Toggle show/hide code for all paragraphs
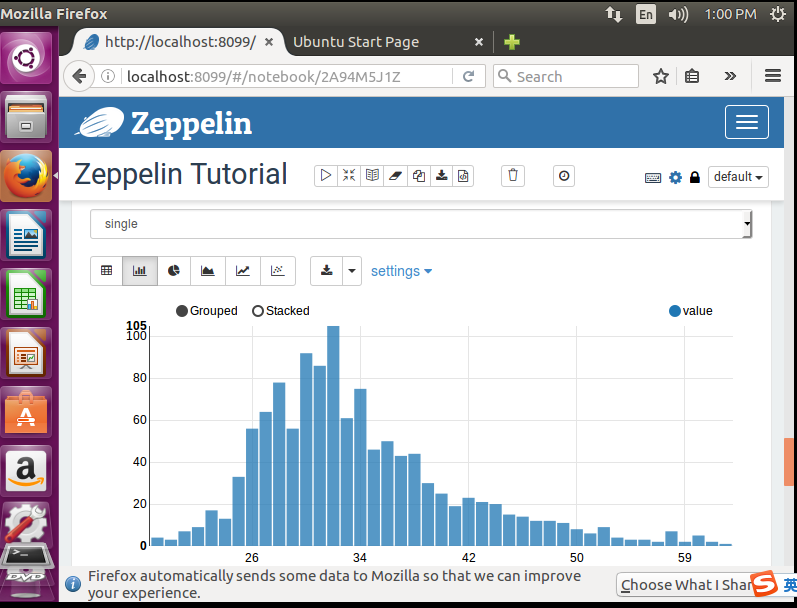This screenshot has height=608, width=797. tap(349, 176)
